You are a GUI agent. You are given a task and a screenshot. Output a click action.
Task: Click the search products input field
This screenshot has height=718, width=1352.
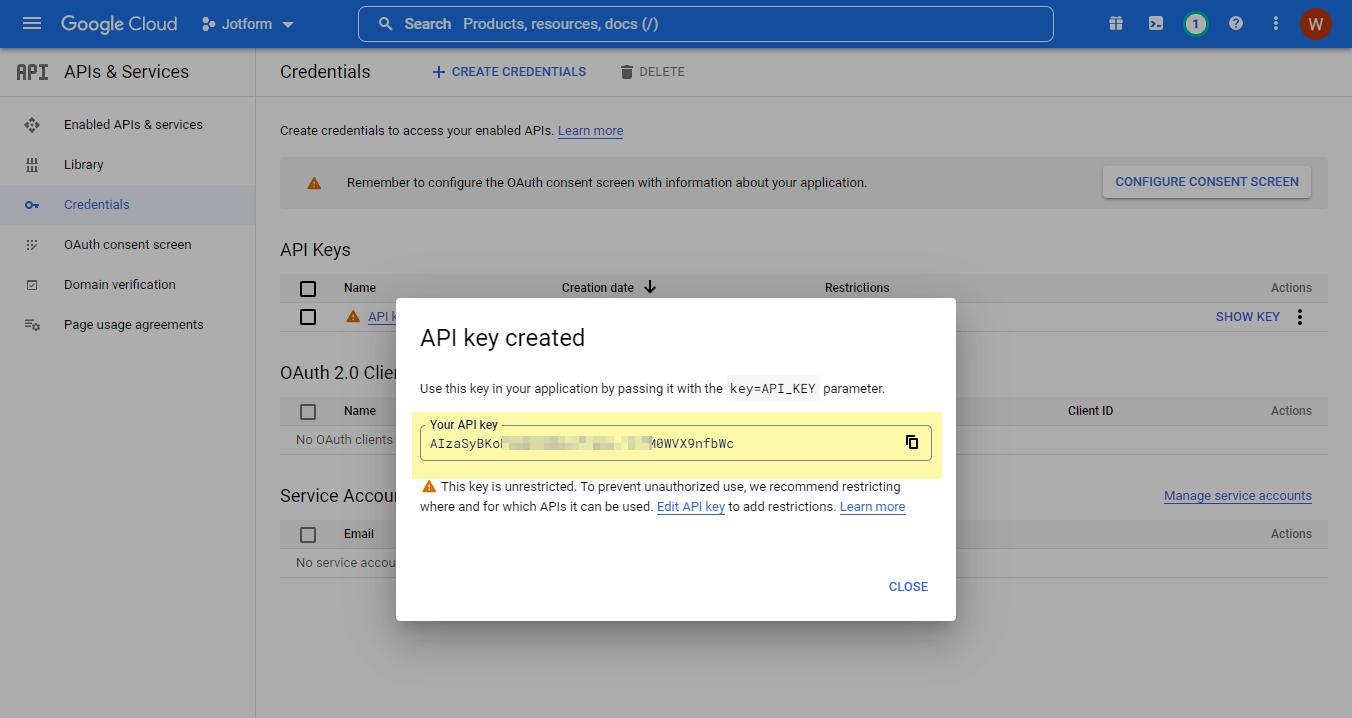click(705, 24)
